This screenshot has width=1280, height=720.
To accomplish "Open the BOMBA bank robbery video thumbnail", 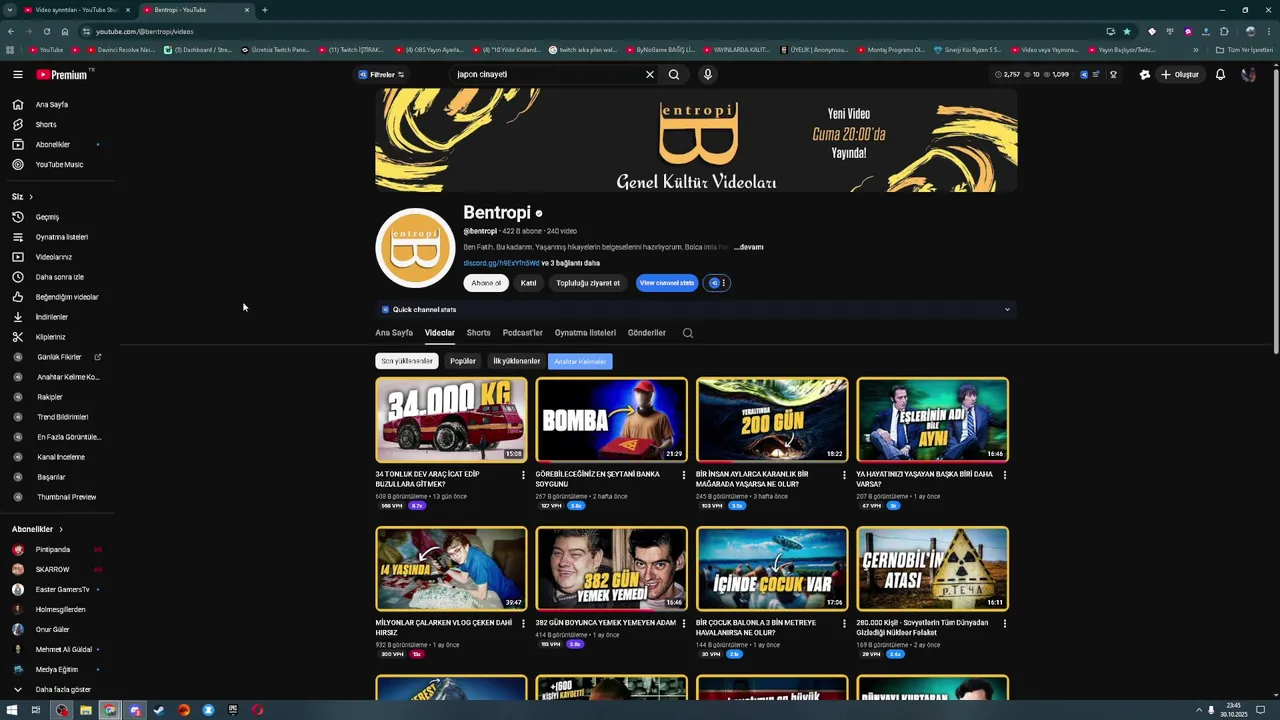I will coord(611,420).
